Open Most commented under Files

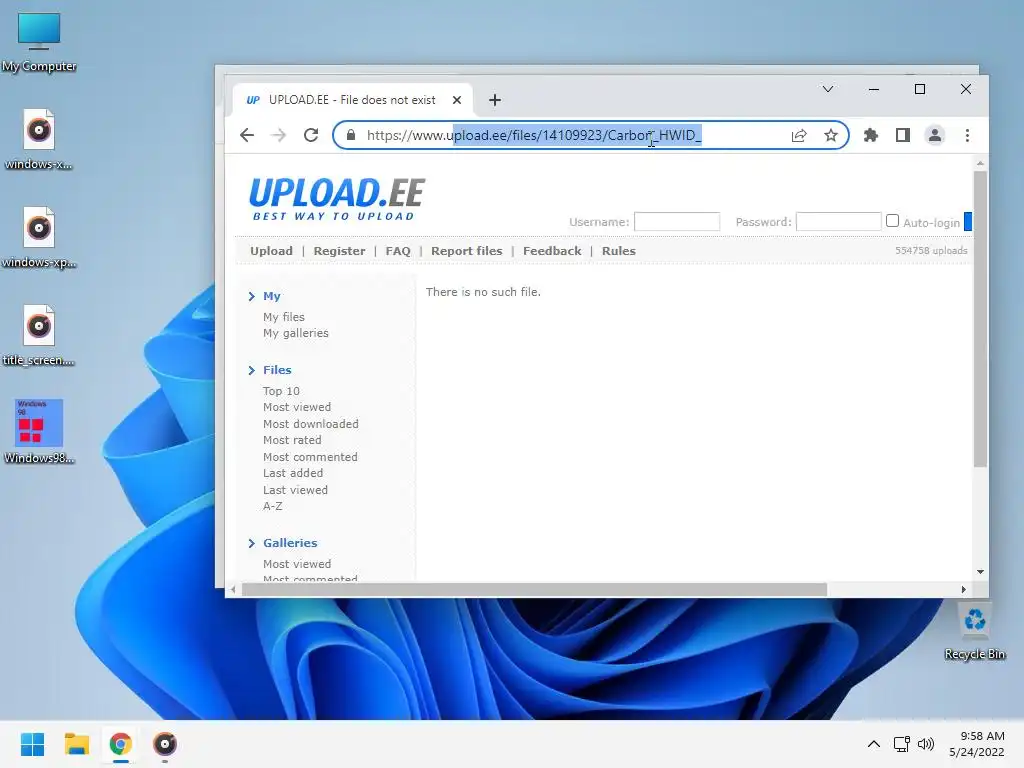point(310,457)
